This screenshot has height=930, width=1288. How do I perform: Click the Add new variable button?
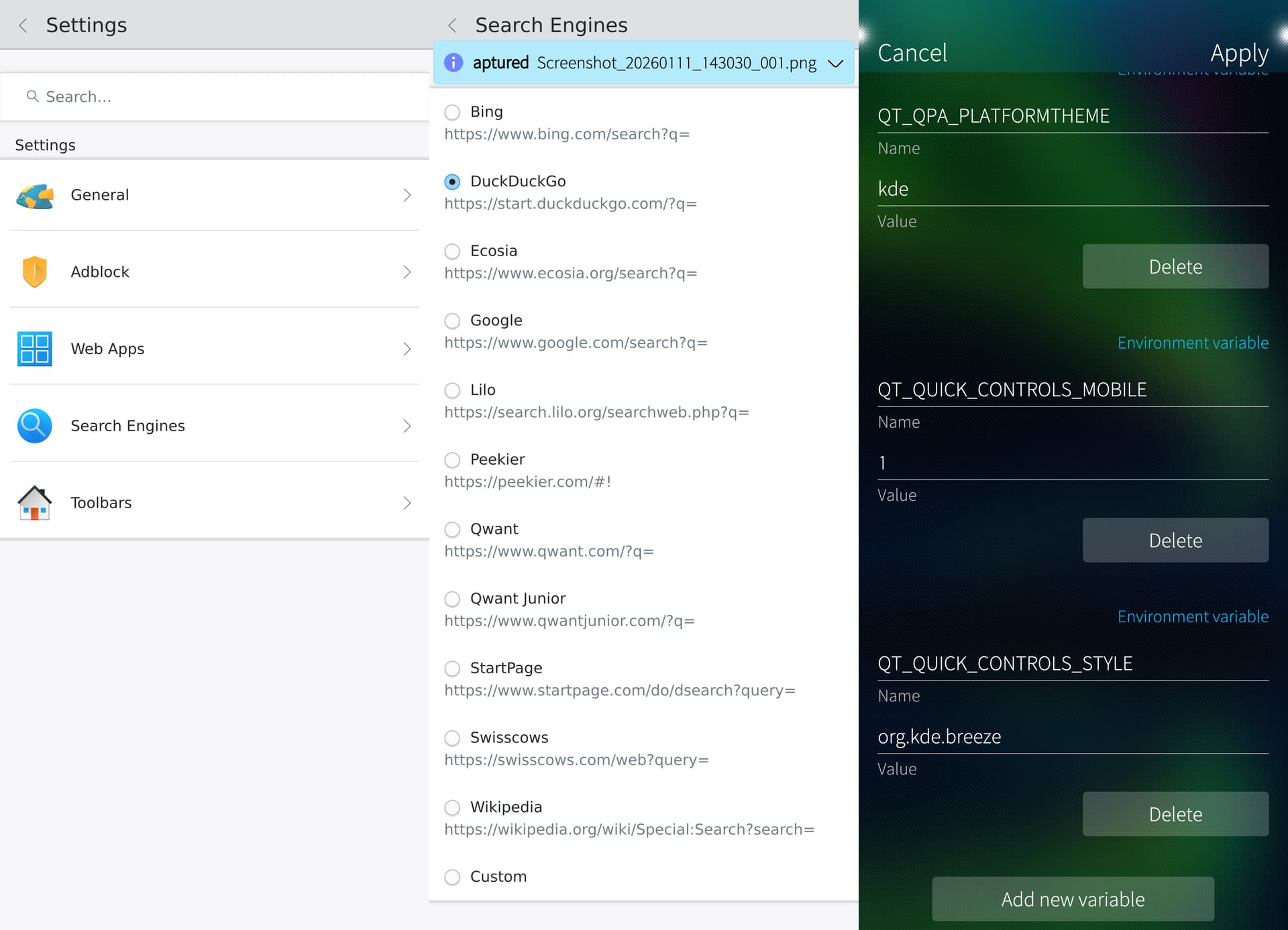pyautogui.click(x=1072, y=898)
